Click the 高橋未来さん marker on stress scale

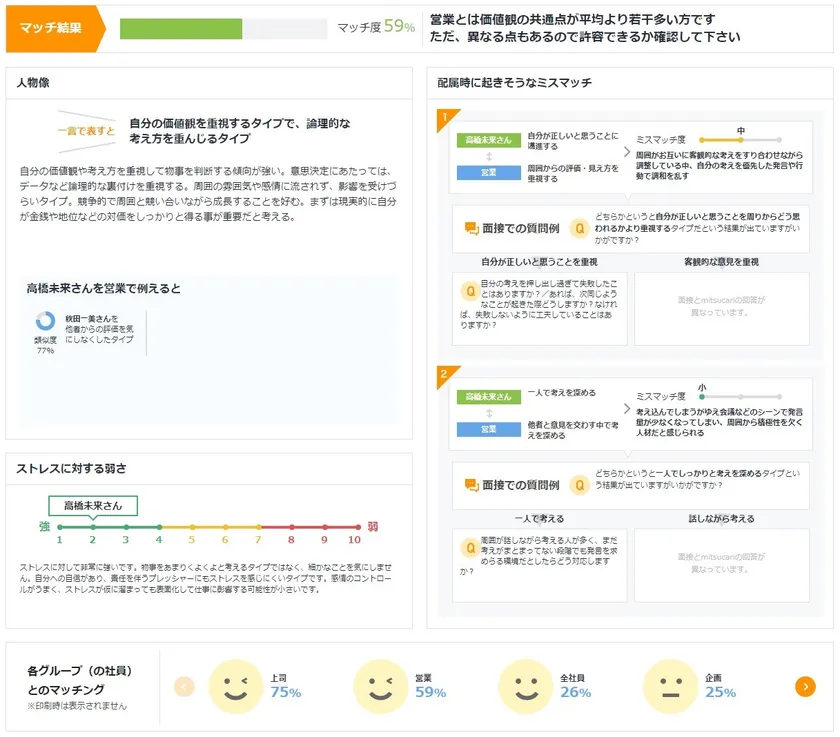[x=93, y=506]
